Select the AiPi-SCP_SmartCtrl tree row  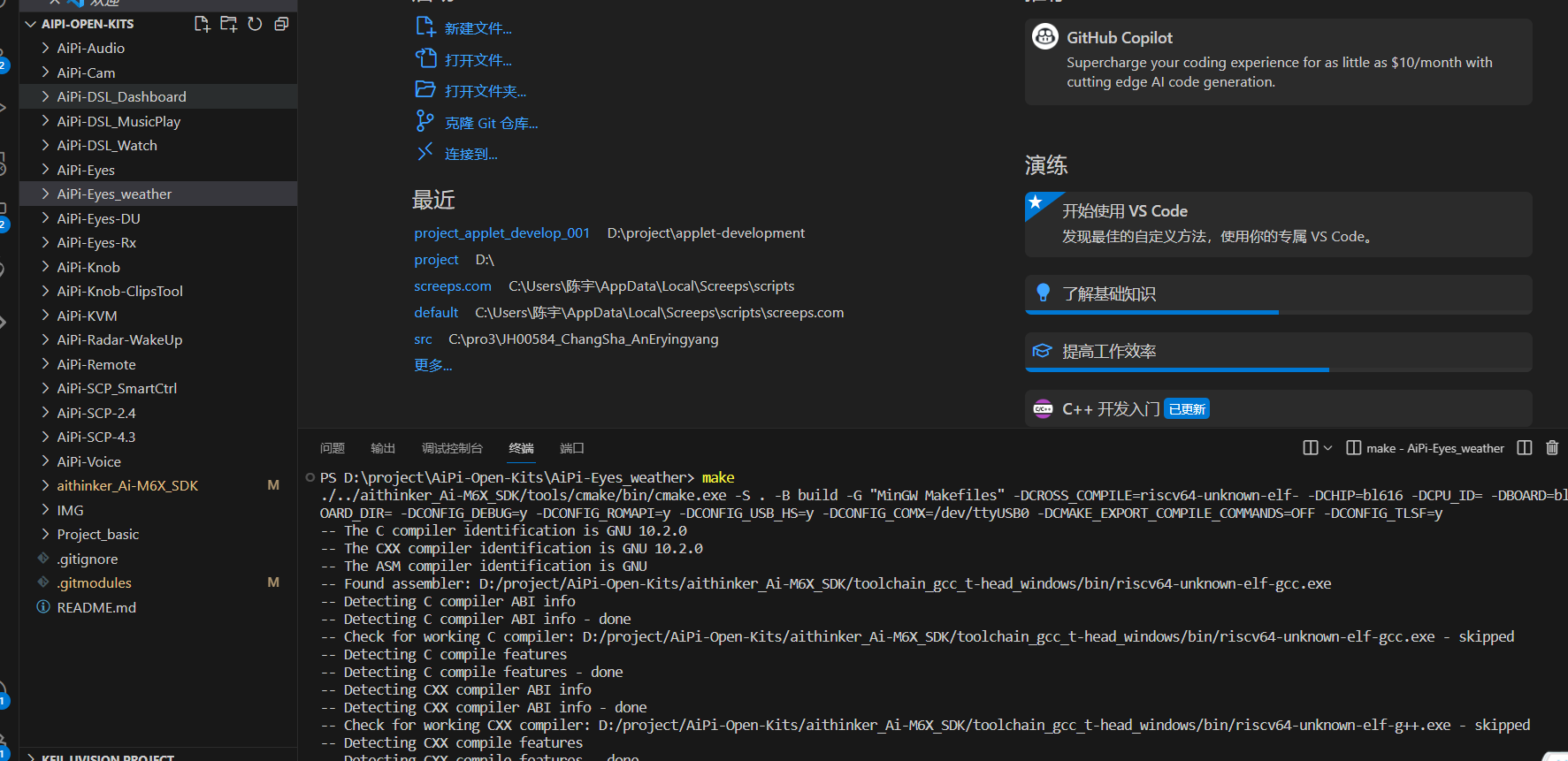(x=158, y=388)
